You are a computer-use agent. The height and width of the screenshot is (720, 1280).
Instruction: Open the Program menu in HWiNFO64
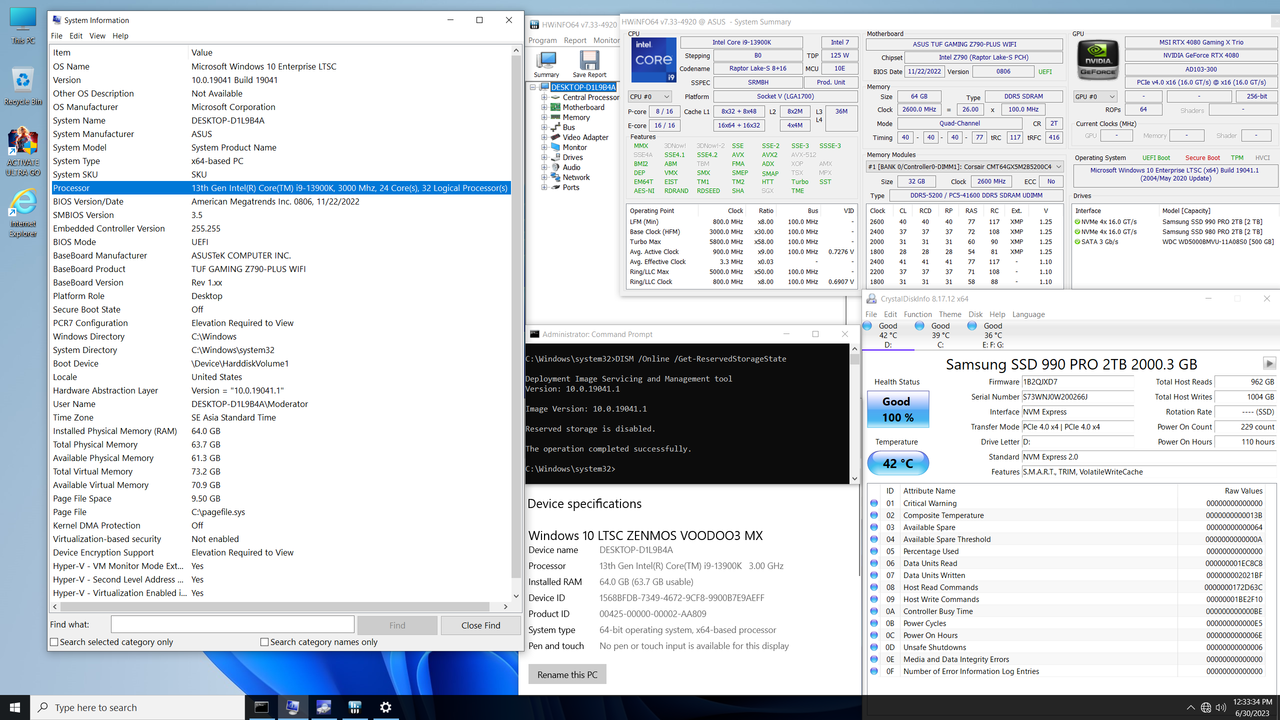coord(543,41)
